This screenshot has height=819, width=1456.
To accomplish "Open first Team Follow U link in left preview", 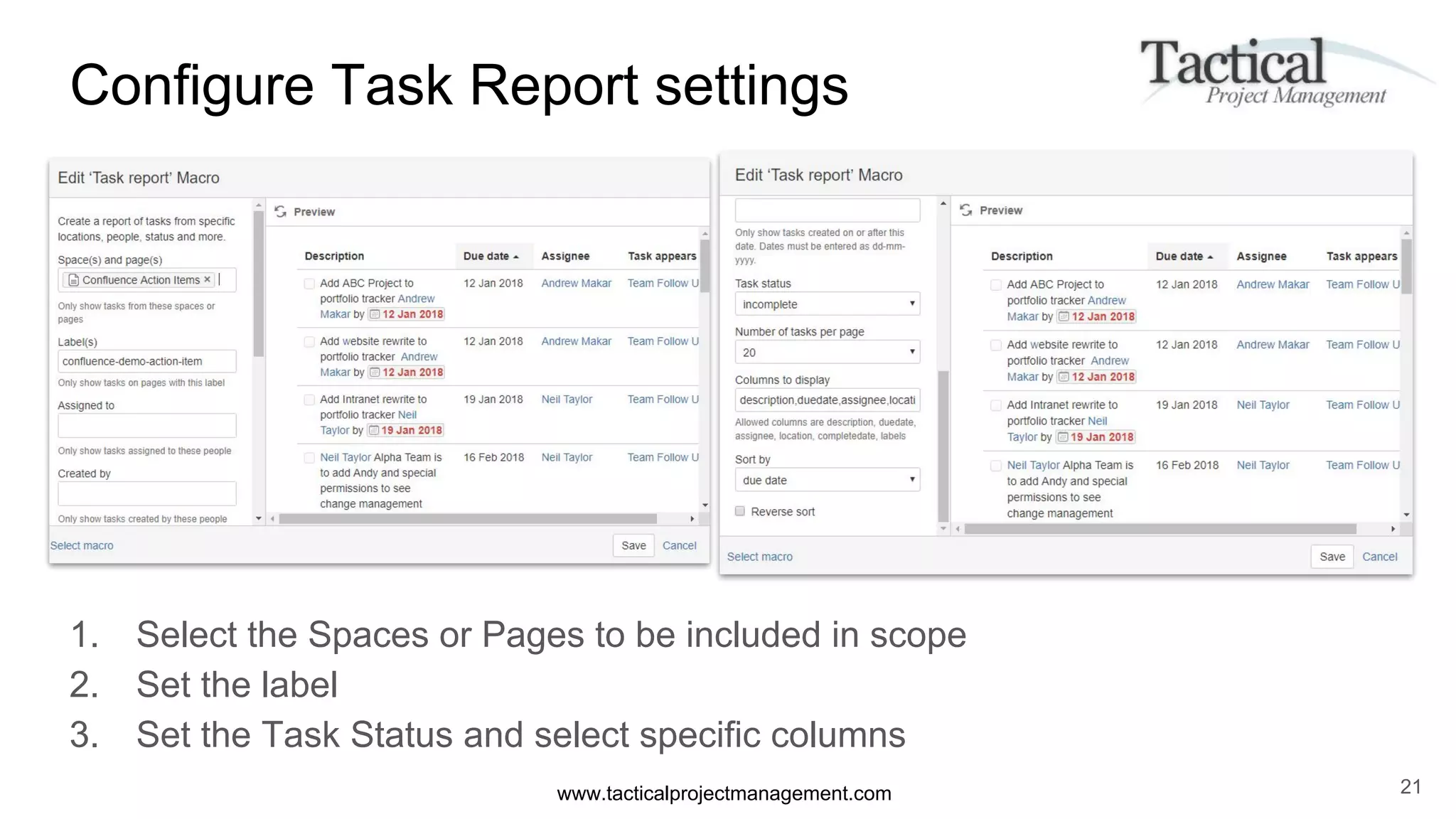I will tap(663, 283).
